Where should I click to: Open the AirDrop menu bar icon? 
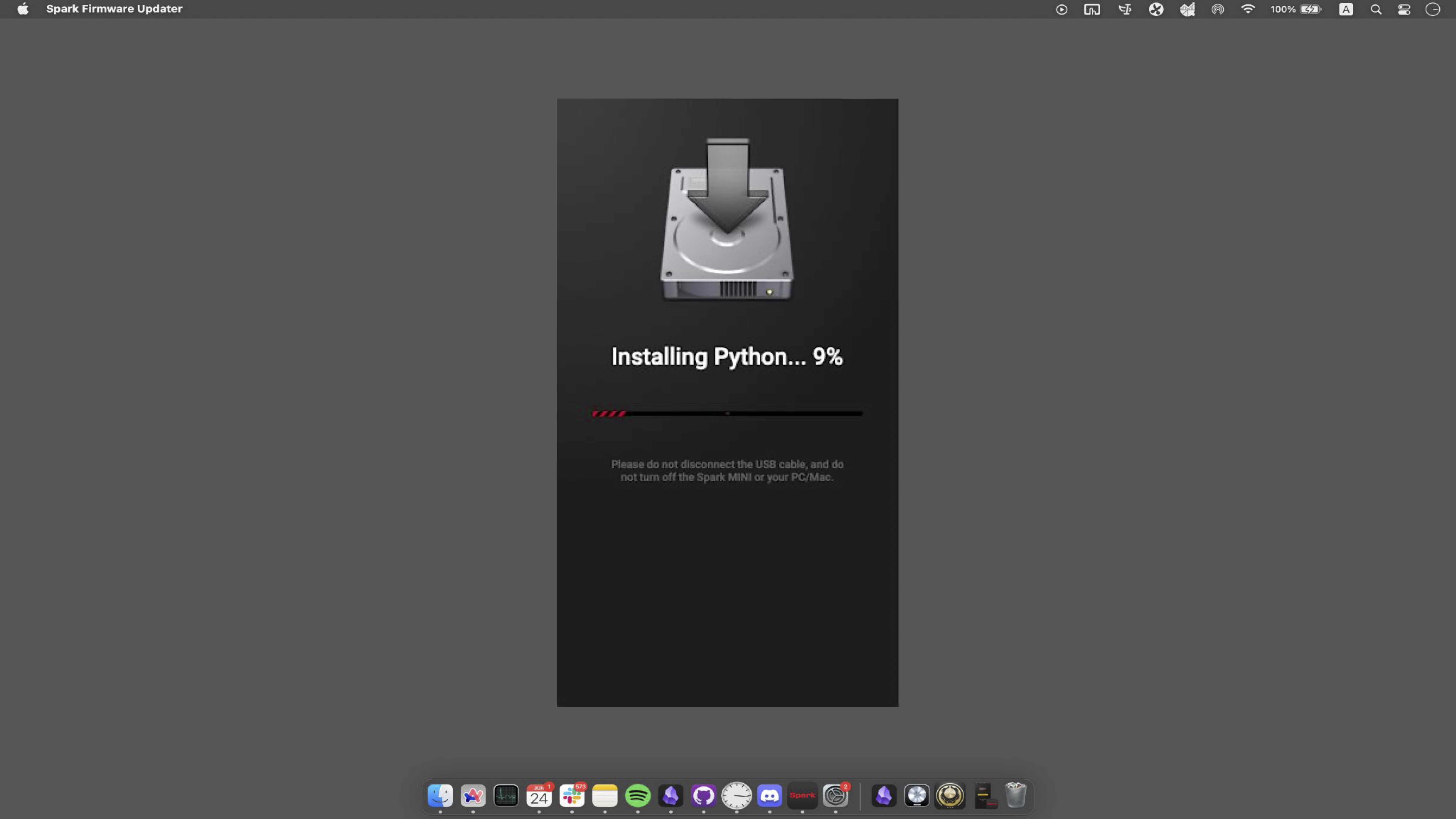point(1217,10)
